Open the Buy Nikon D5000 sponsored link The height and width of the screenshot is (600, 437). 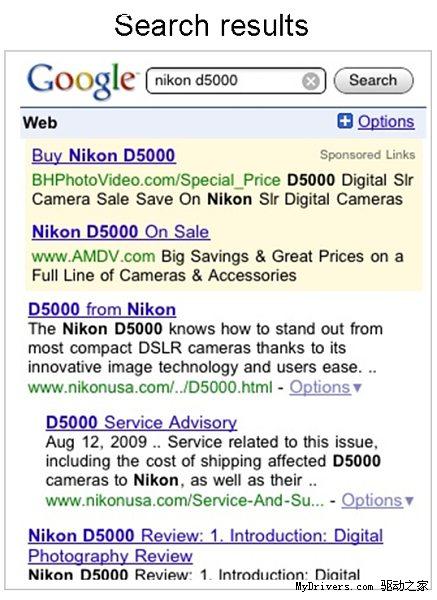tap(104, 156)
